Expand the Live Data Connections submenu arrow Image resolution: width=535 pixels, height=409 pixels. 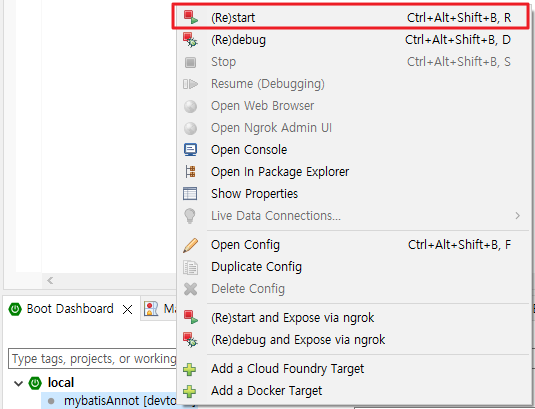(x=518, y=216)
